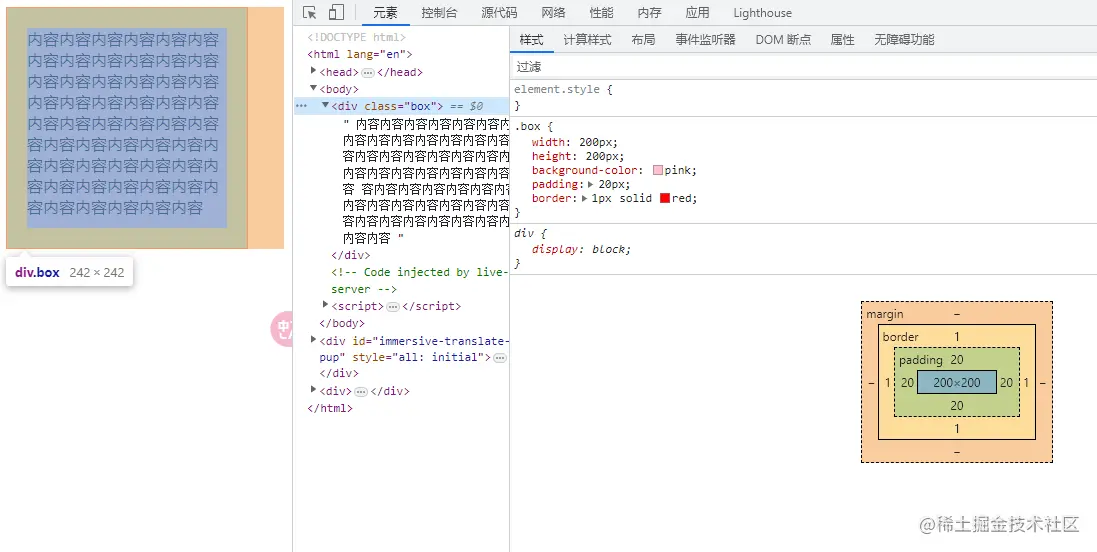This screenshot has width=1097, height=552.
Task: Toggle the device toolbar icon
Action: pos(337,13)
